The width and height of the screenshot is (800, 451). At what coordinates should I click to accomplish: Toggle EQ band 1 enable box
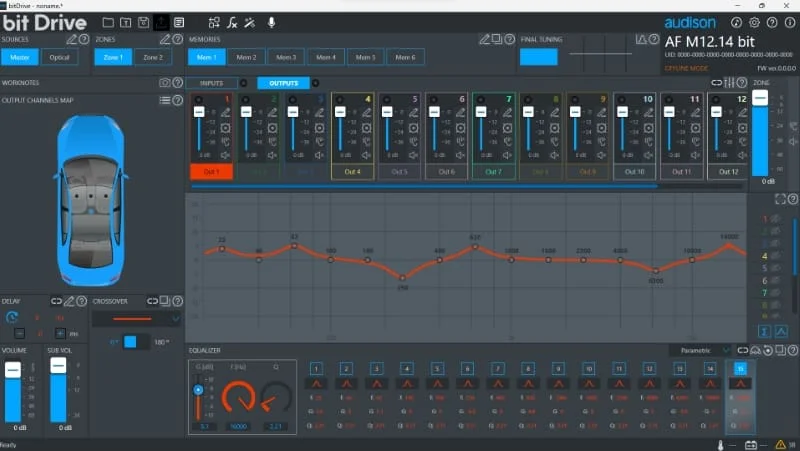(x=316, y=368)
